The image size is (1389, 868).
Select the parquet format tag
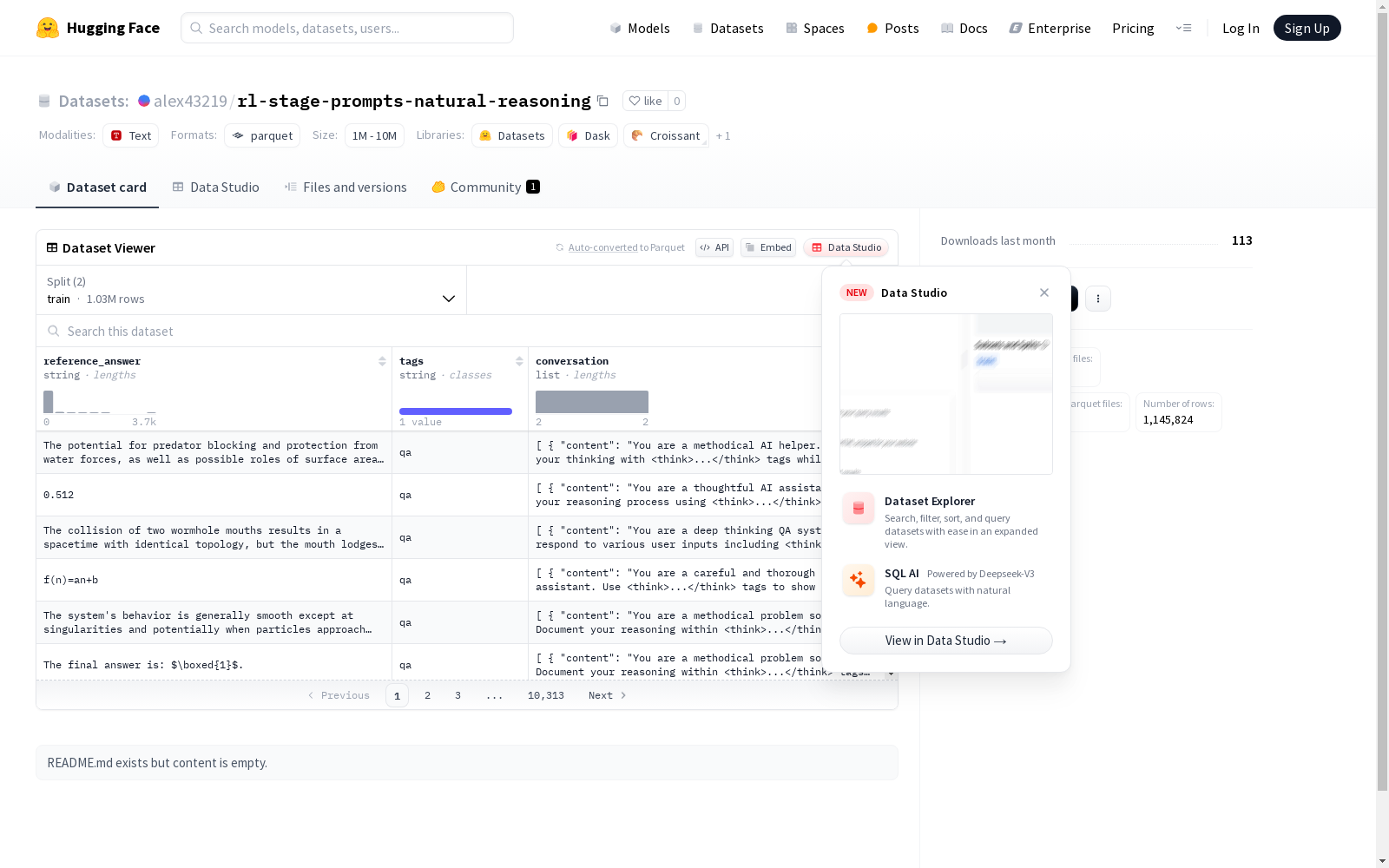tap(262, 135)
